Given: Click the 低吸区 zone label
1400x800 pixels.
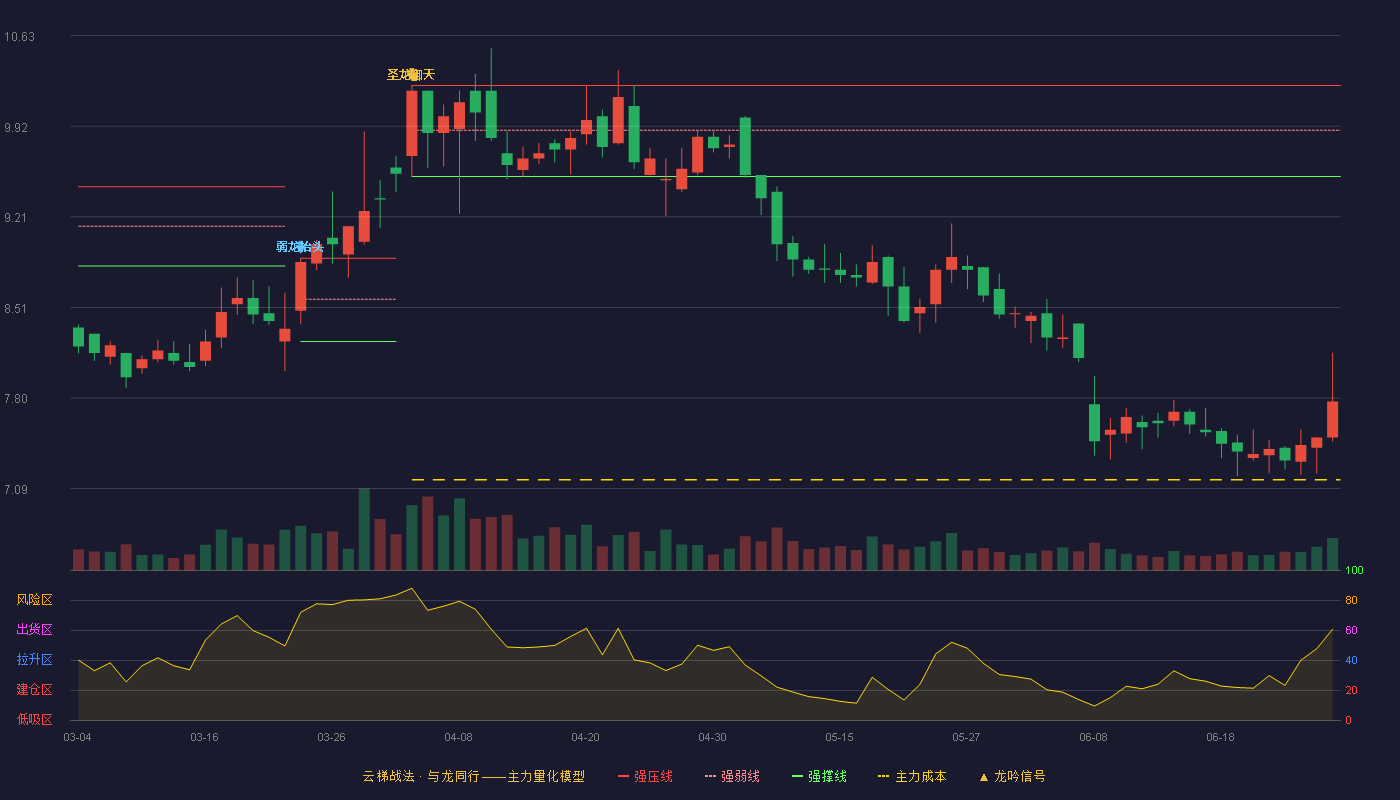Looking at the screenshot, I should (34, 719).
